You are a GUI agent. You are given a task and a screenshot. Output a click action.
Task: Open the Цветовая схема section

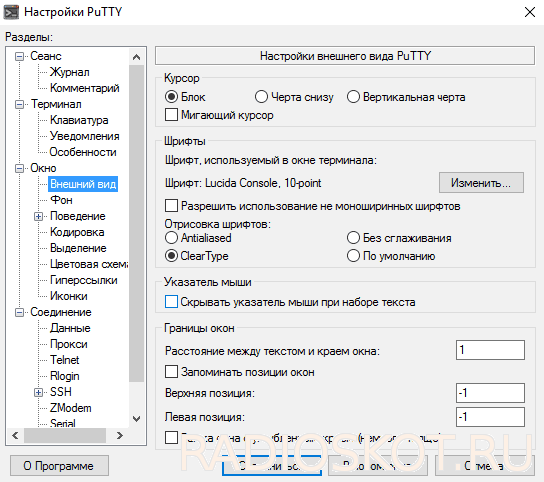[89, 264]
